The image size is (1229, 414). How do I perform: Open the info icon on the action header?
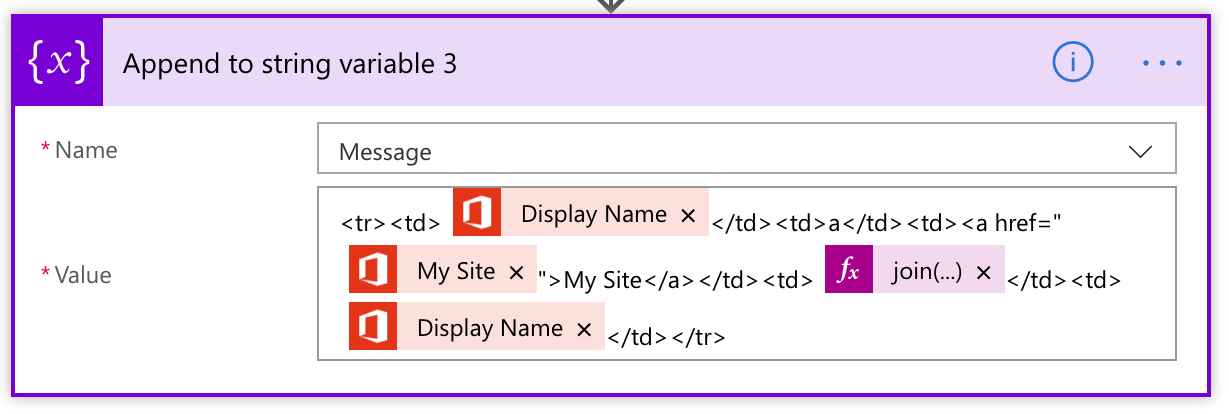point(1071,63)
